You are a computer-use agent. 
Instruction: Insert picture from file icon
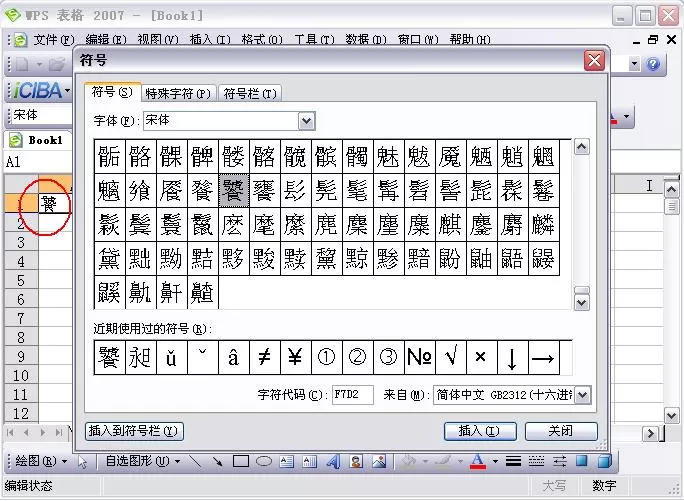(379, 461)
